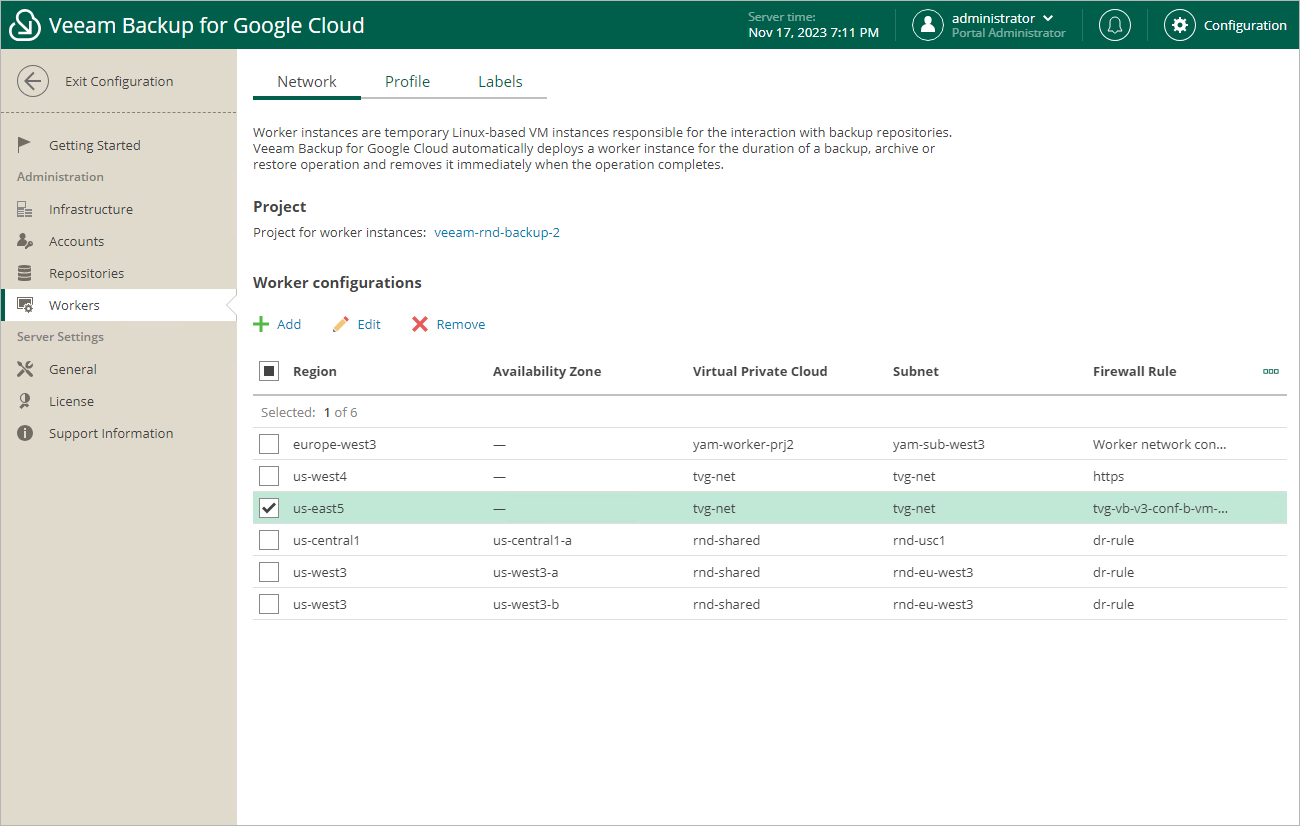This screenshot has height=826, width=1300.
Task: Click the yam-worker-prj2 VPC cell
Action: [743, 444]
